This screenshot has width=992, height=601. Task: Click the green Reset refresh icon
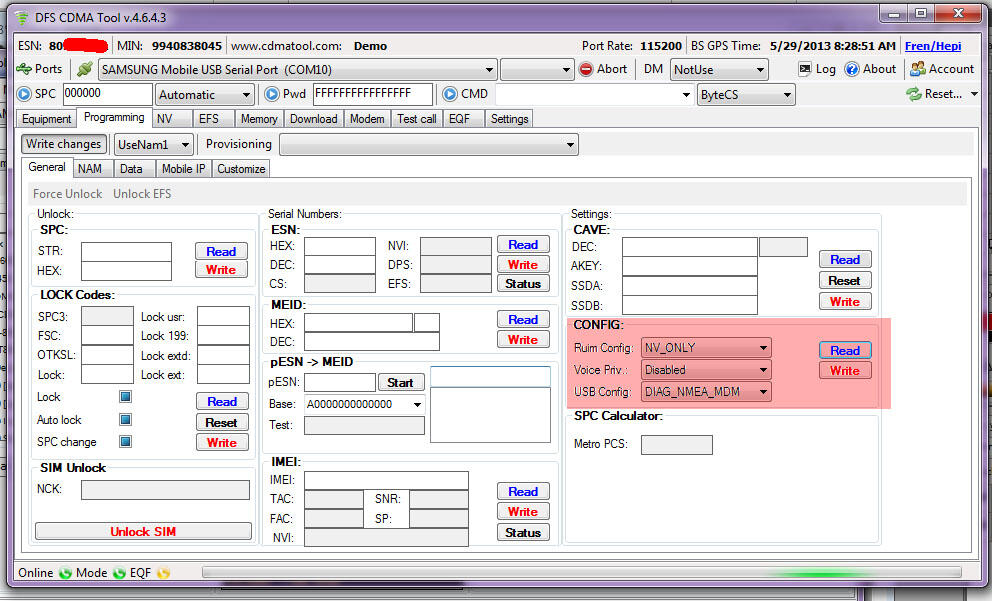913,94
